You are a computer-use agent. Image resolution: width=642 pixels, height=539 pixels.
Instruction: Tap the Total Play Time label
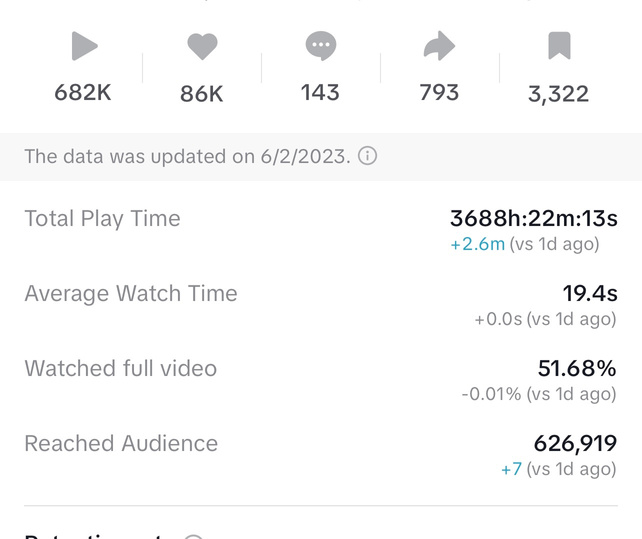pyautogui.click(x=102, y=219)
